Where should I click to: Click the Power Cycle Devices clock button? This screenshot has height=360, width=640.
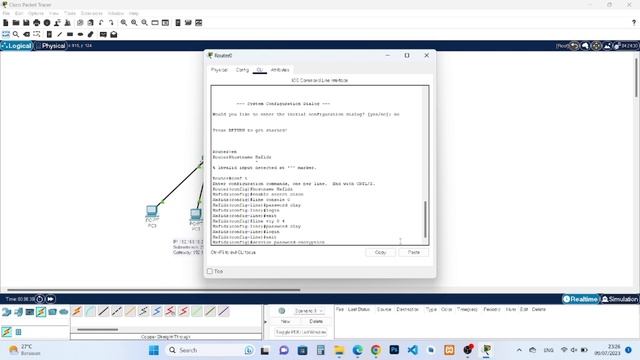pos(40,299)
